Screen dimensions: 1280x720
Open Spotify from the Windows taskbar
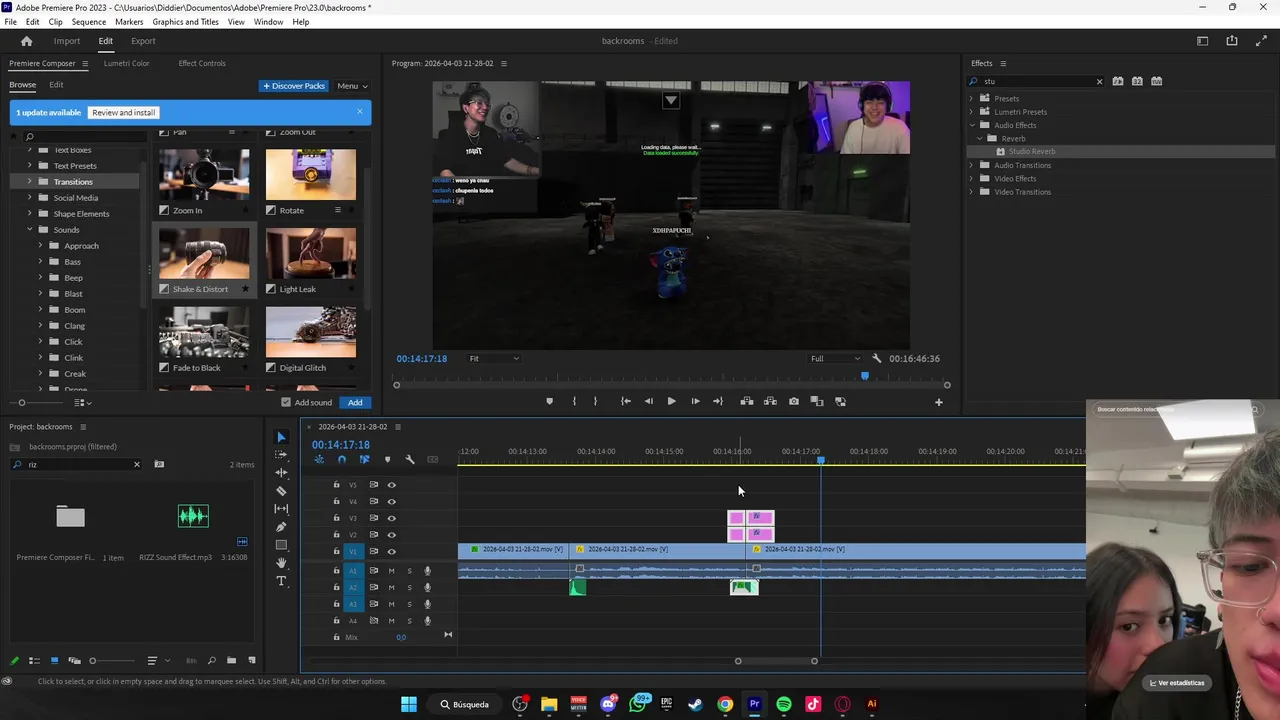click(784, 704)
